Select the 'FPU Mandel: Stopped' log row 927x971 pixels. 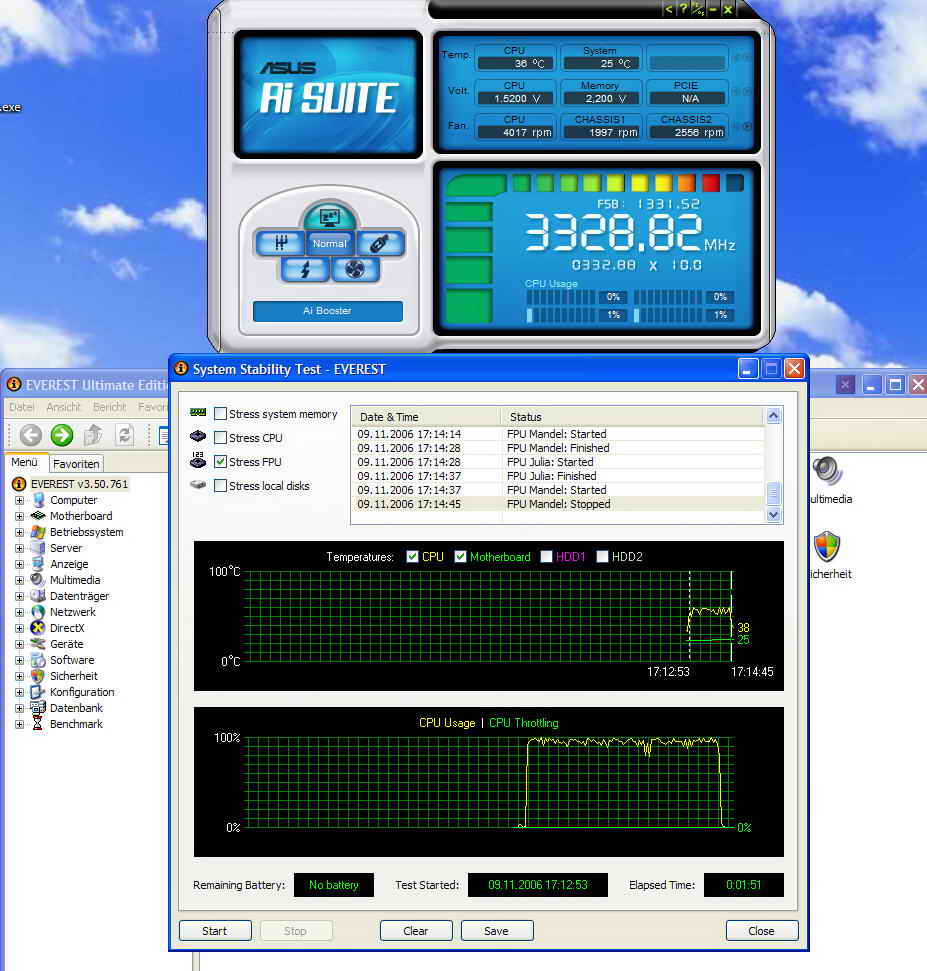(559, 504)
